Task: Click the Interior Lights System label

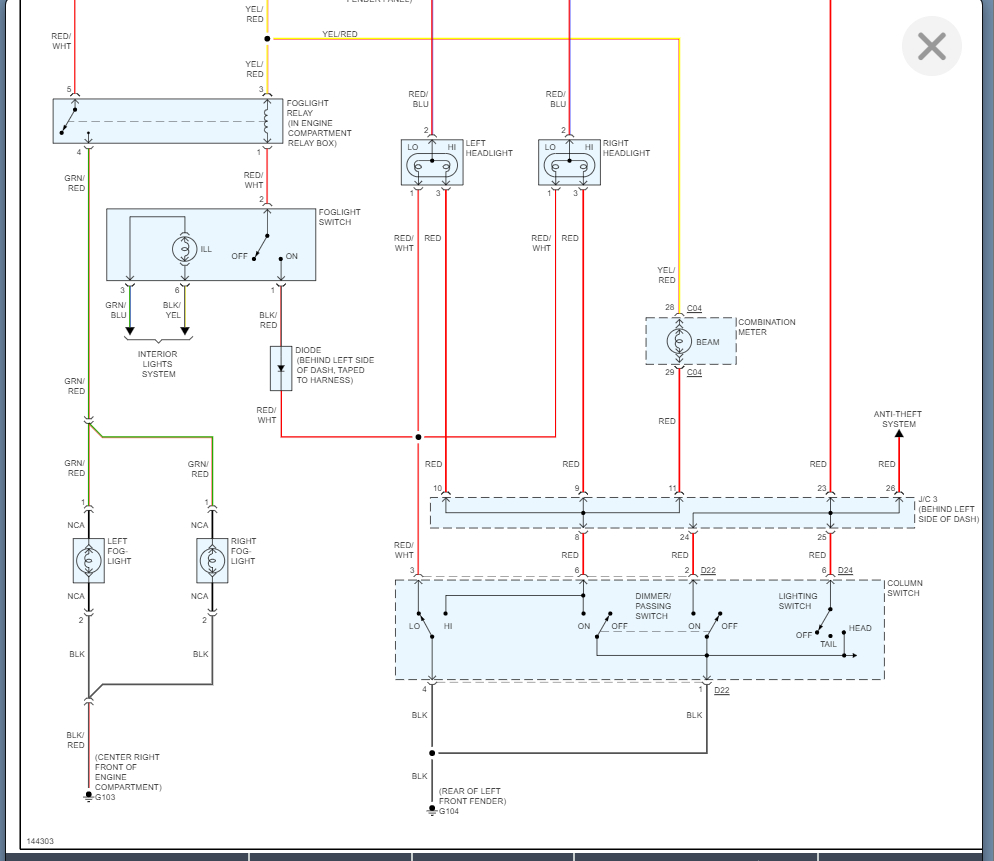Action: [x=158, y=364]
